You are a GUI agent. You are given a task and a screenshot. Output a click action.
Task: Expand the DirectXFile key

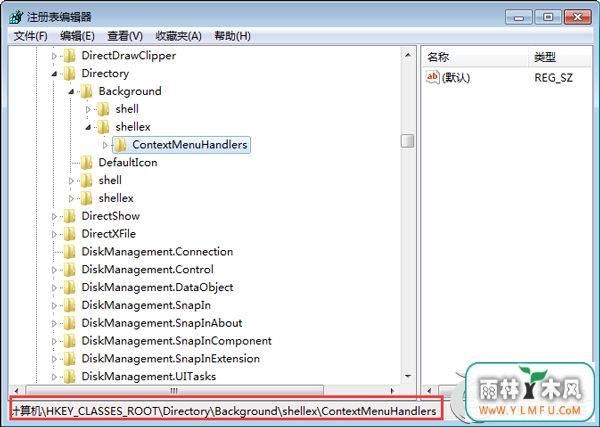[54, 234]
